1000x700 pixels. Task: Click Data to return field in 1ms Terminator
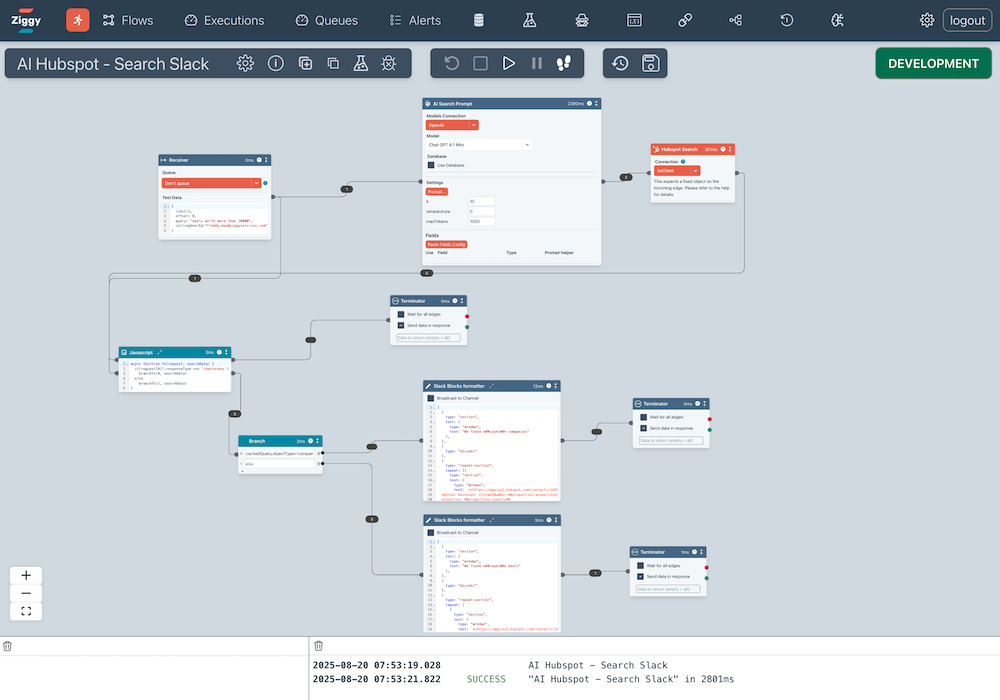[668, 589]
